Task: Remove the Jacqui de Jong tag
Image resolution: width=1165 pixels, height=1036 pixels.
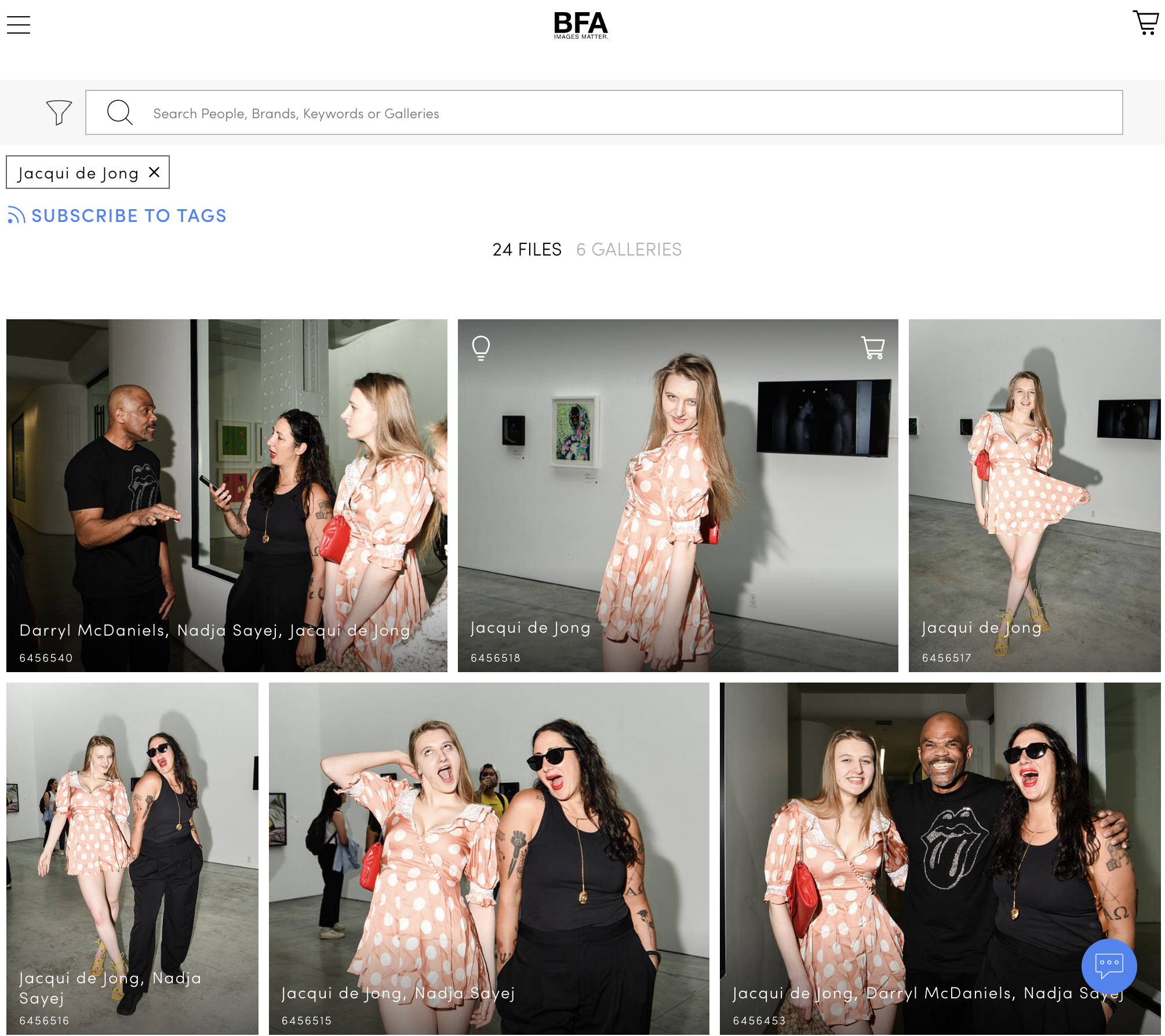Action: [x=154, y=172]
